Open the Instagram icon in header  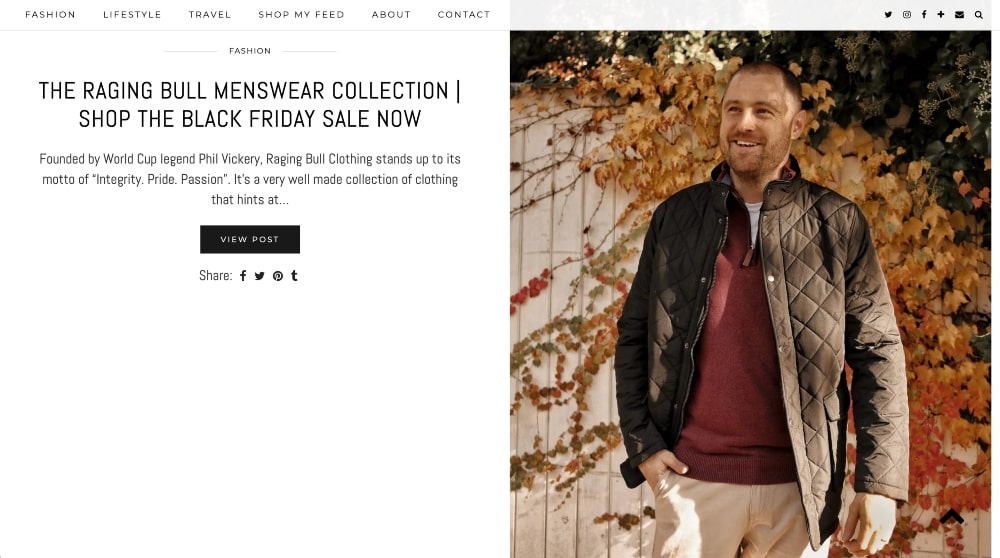click(x=907, y=15)
